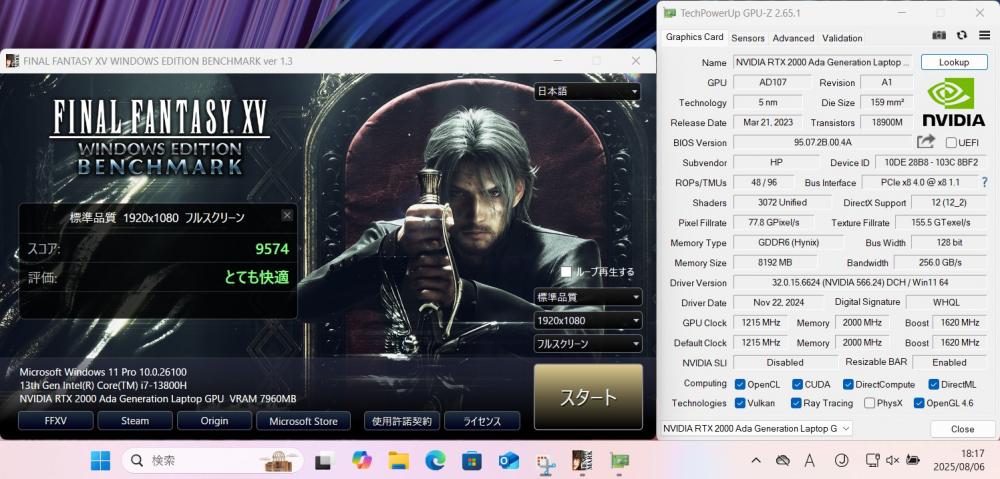Click the muted volume tray icon
1000x479 pixels.
click(x=892, y=460)
